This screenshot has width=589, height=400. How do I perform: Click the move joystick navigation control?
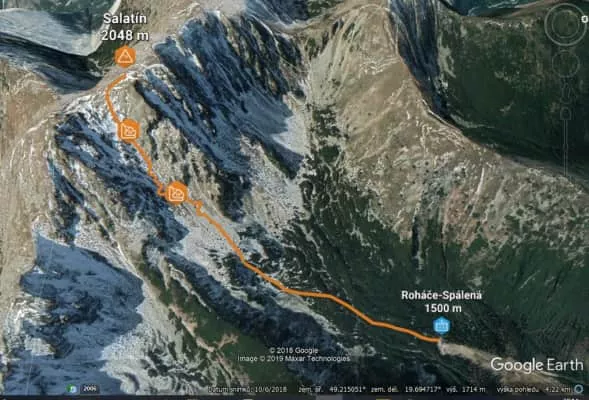[565, 64]
